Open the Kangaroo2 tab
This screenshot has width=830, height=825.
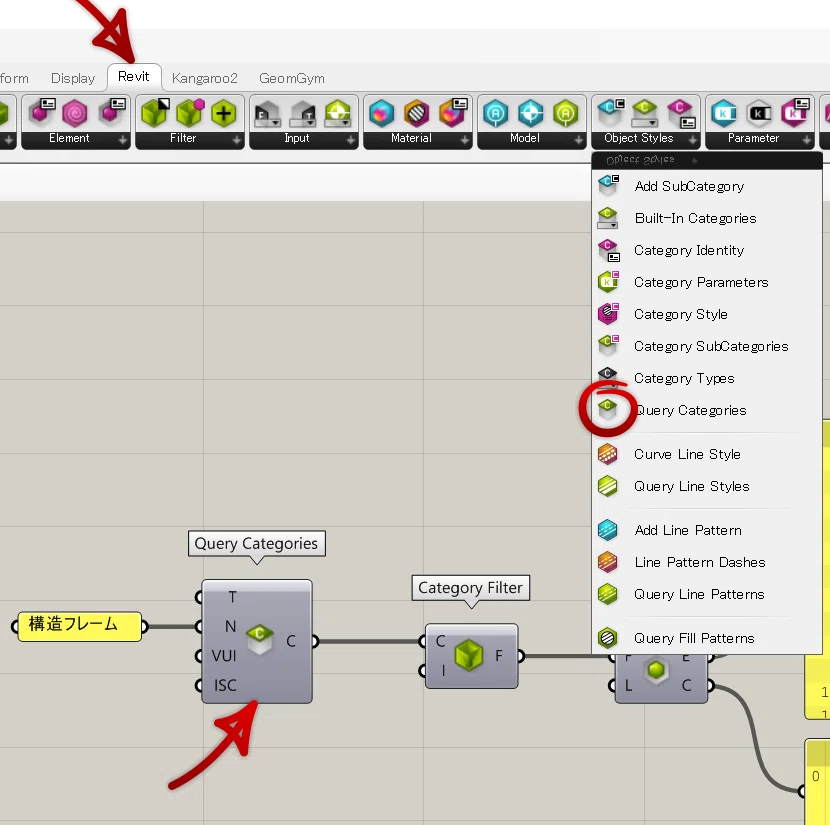coord(204,78)
